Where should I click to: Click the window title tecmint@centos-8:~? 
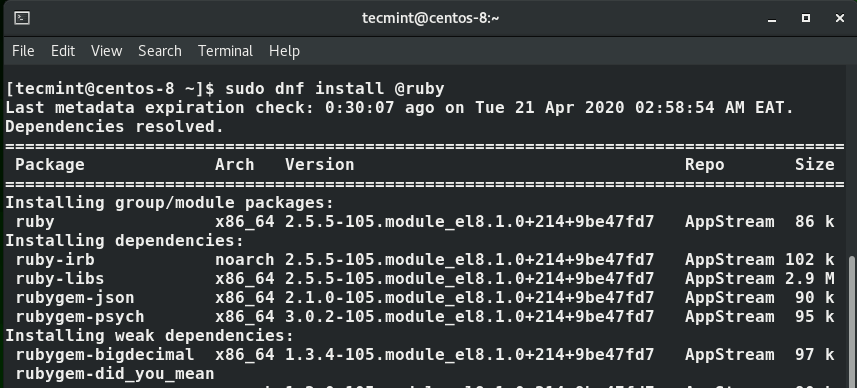[430, 18]
